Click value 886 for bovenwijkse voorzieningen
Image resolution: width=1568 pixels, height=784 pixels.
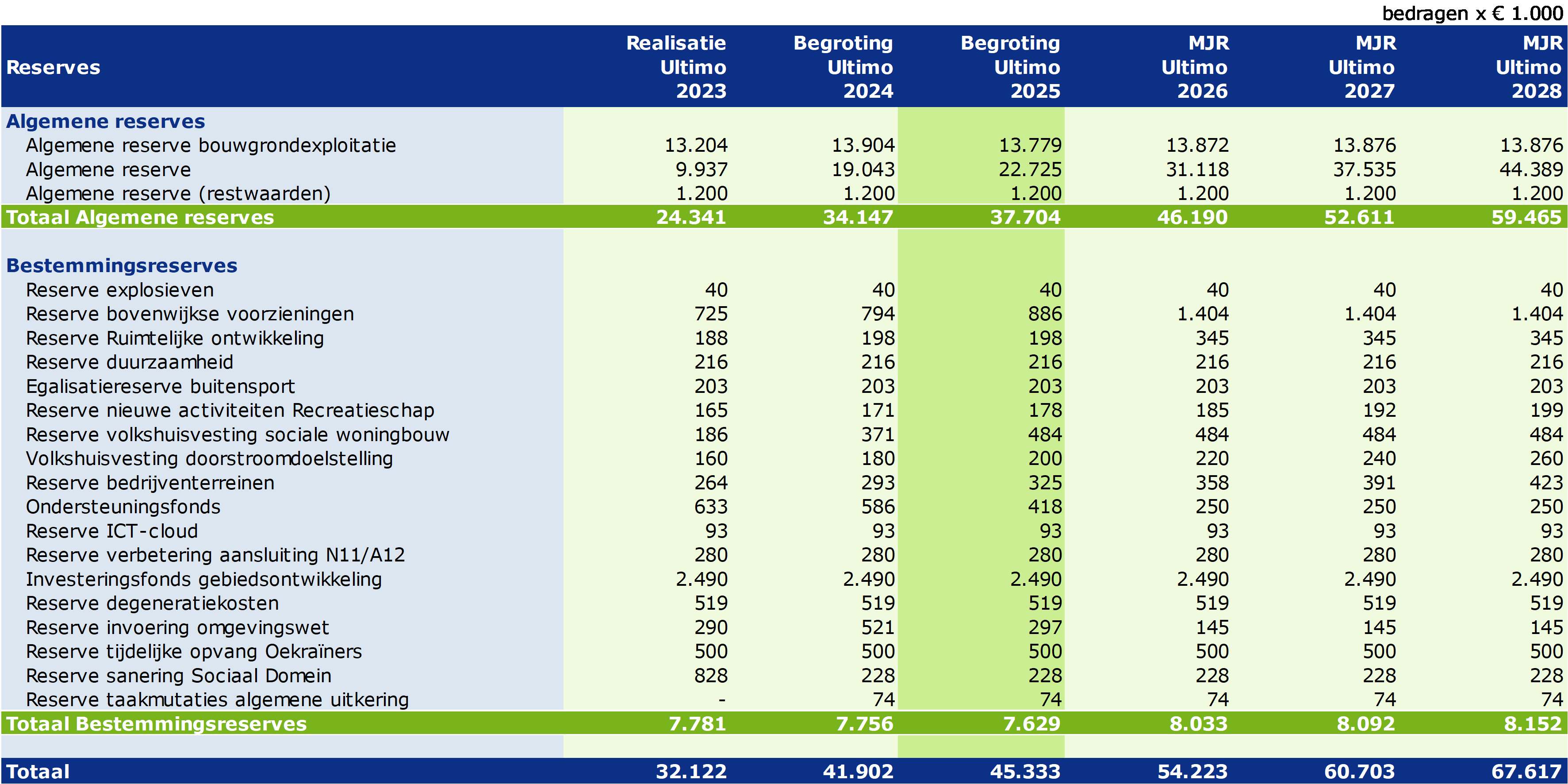click(x=1045, y=314)
